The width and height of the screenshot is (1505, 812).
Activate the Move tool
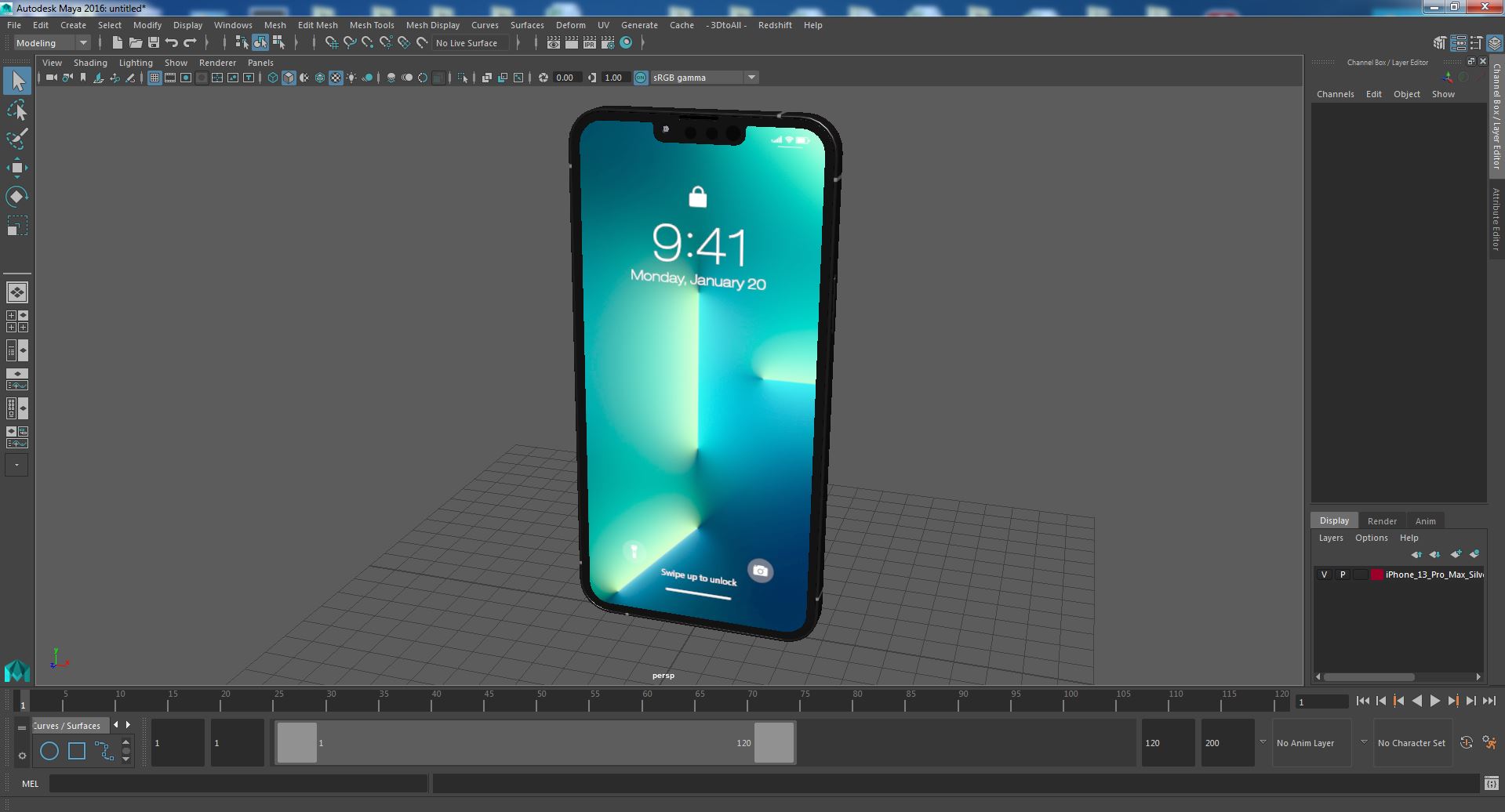coord(17,168)
